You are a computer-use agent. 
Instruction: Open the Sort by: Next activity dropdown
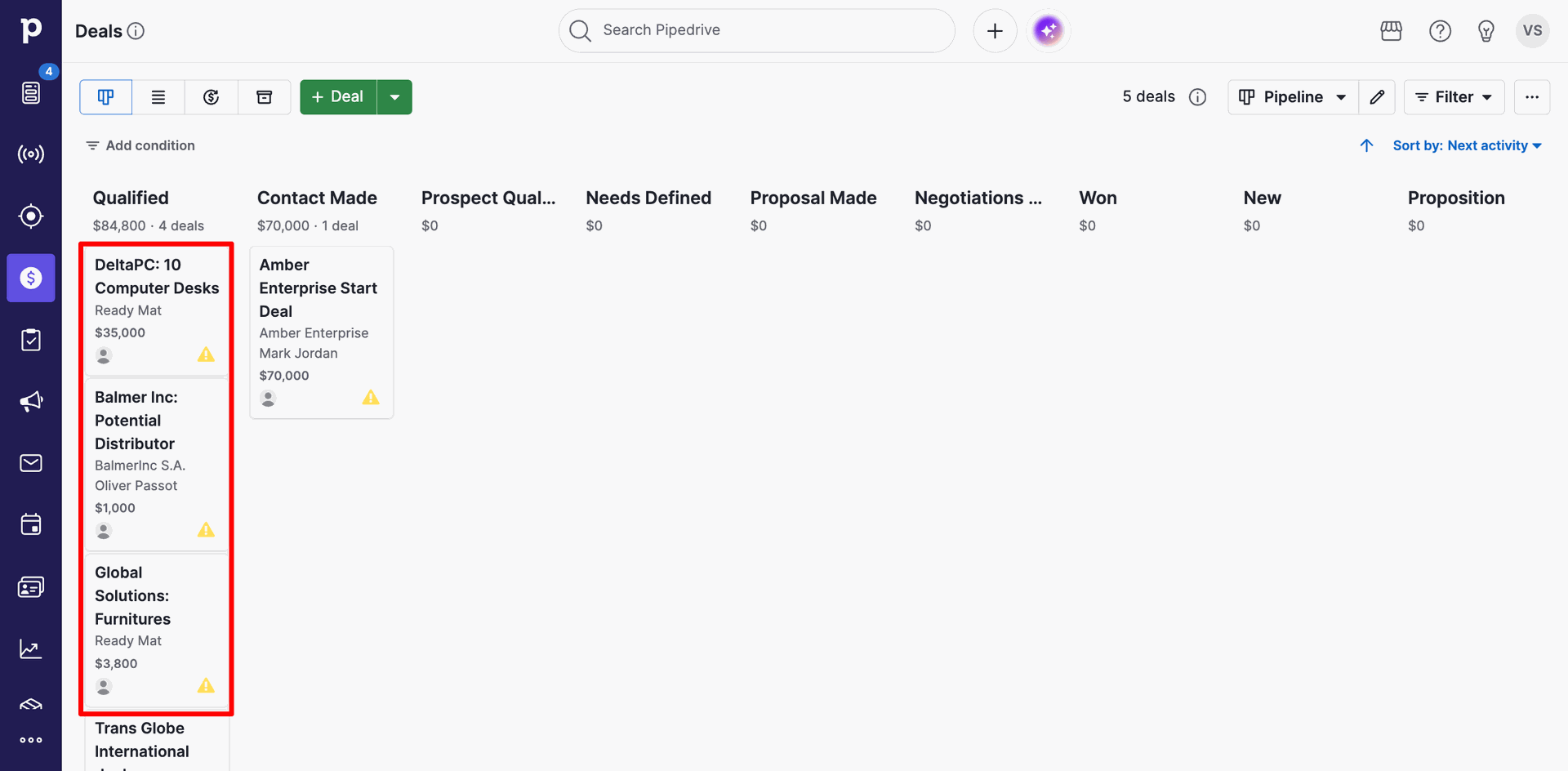pos(1467,145)
